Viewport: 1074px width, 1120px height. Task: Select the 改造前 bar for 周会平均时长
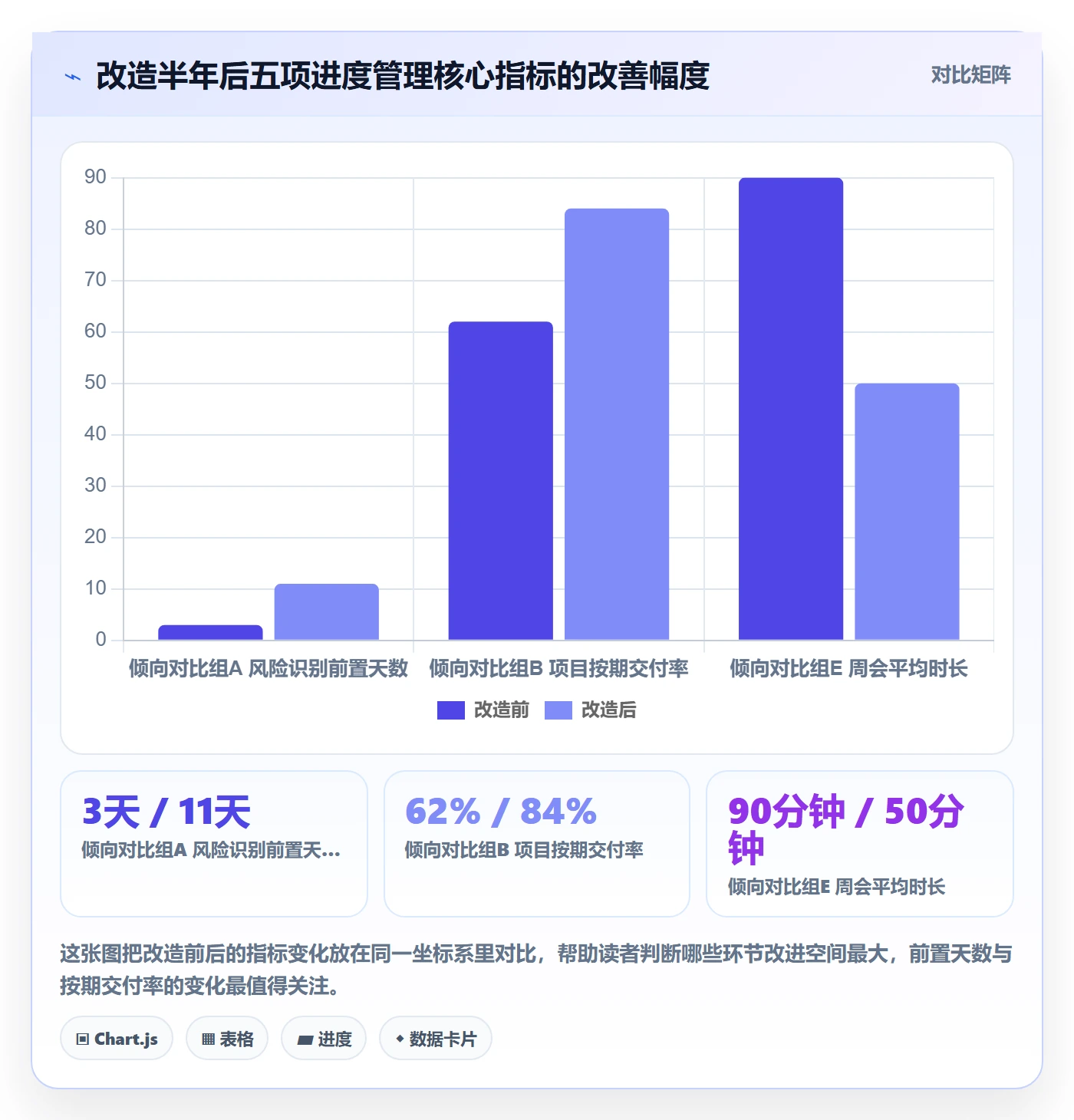tap(791, 409)
